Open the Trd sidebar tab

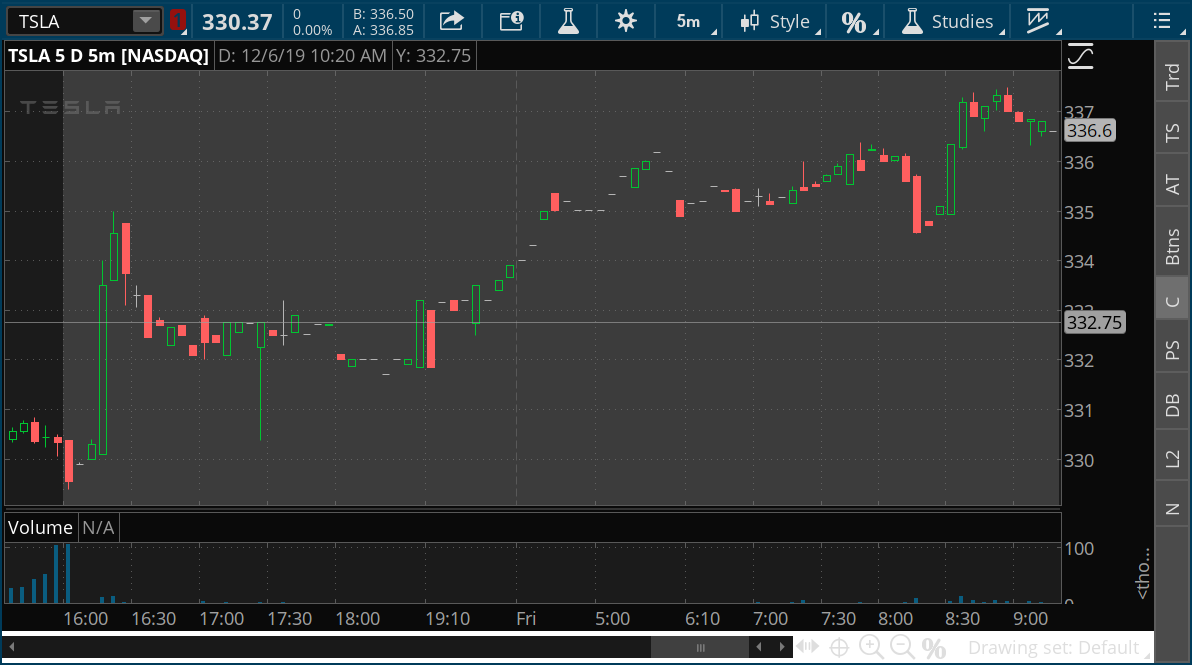pos(1172,76)
